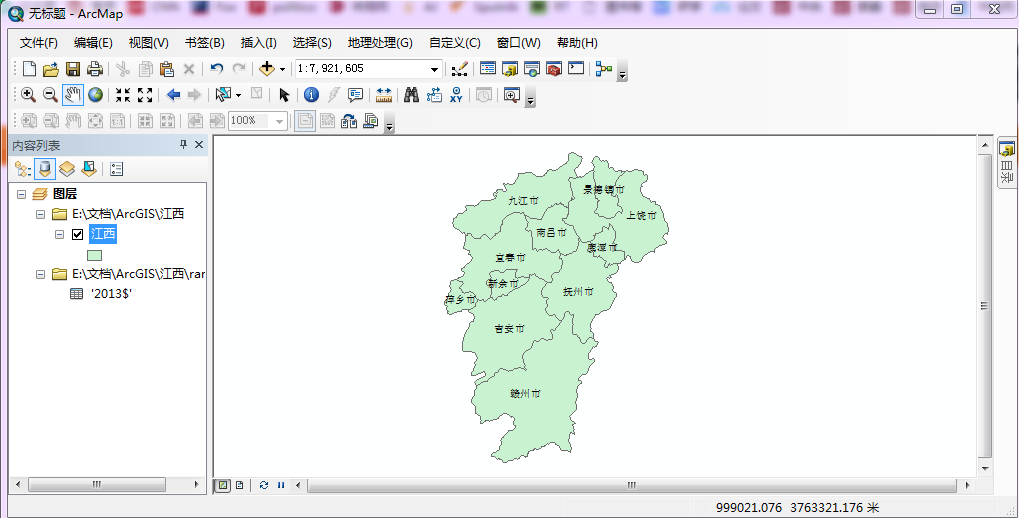Image resolution: width=1019 pixels, height=518 pixels.
Task: Open the 视图(V) menu
Action: pos(148,43)
